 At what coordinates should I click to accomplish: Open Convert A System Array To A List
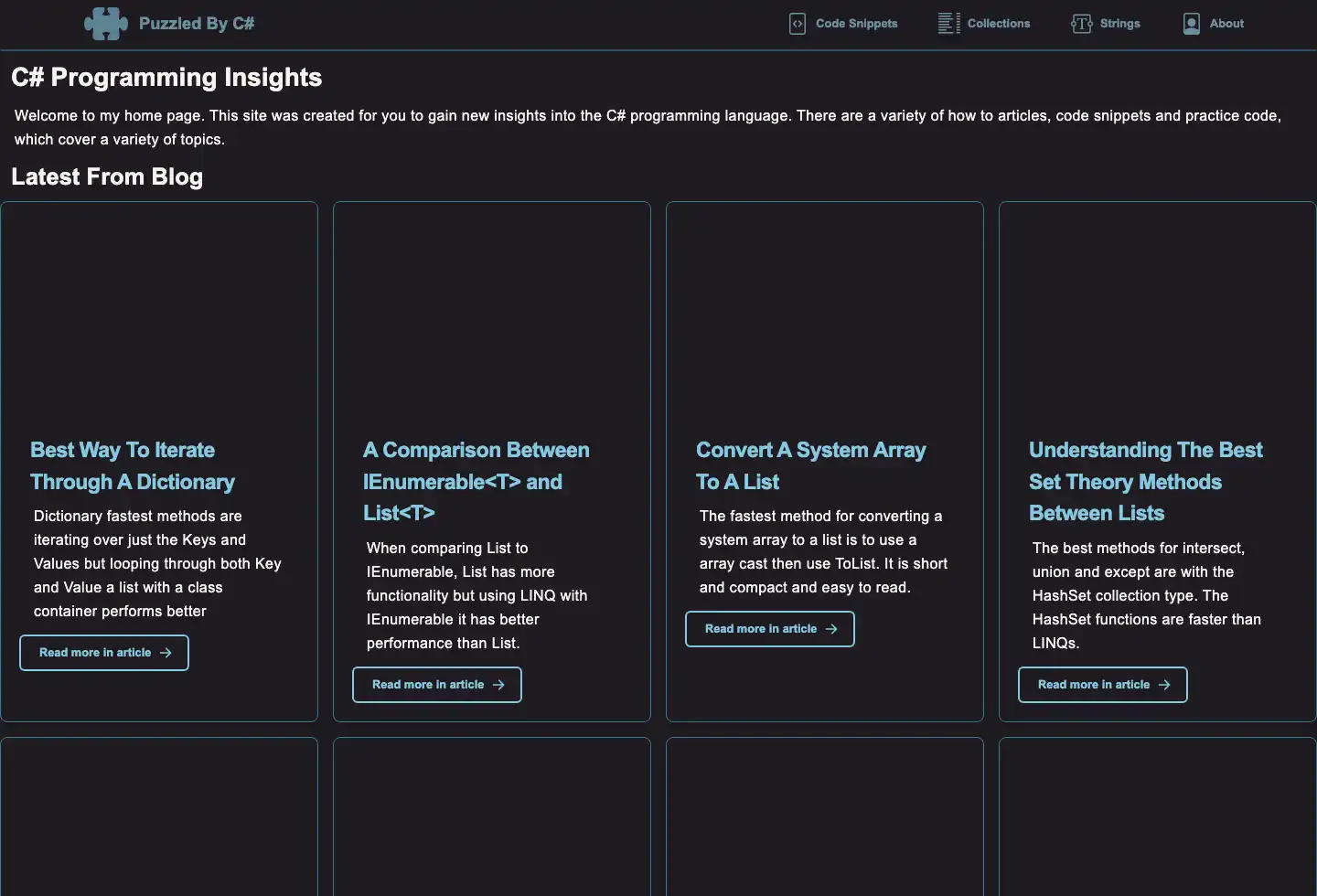point(810,465)
